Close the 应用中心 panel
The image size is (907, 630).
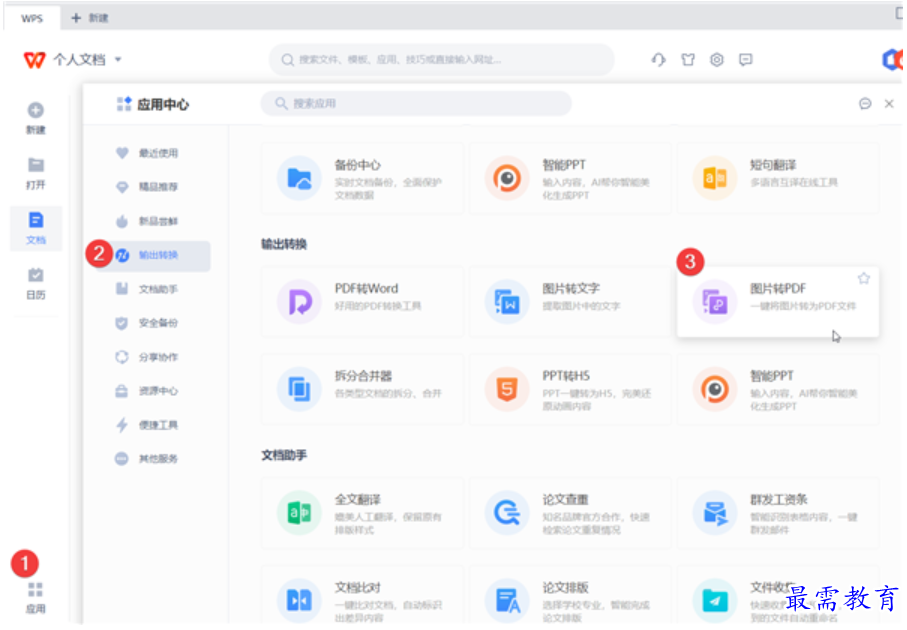point(889,104)
